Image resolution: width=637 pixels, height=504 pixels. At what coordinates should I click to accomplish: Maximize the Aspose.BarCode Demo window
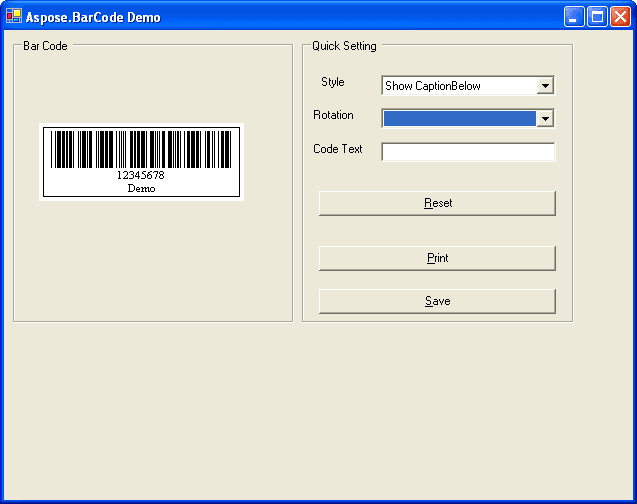click(597, 17)
